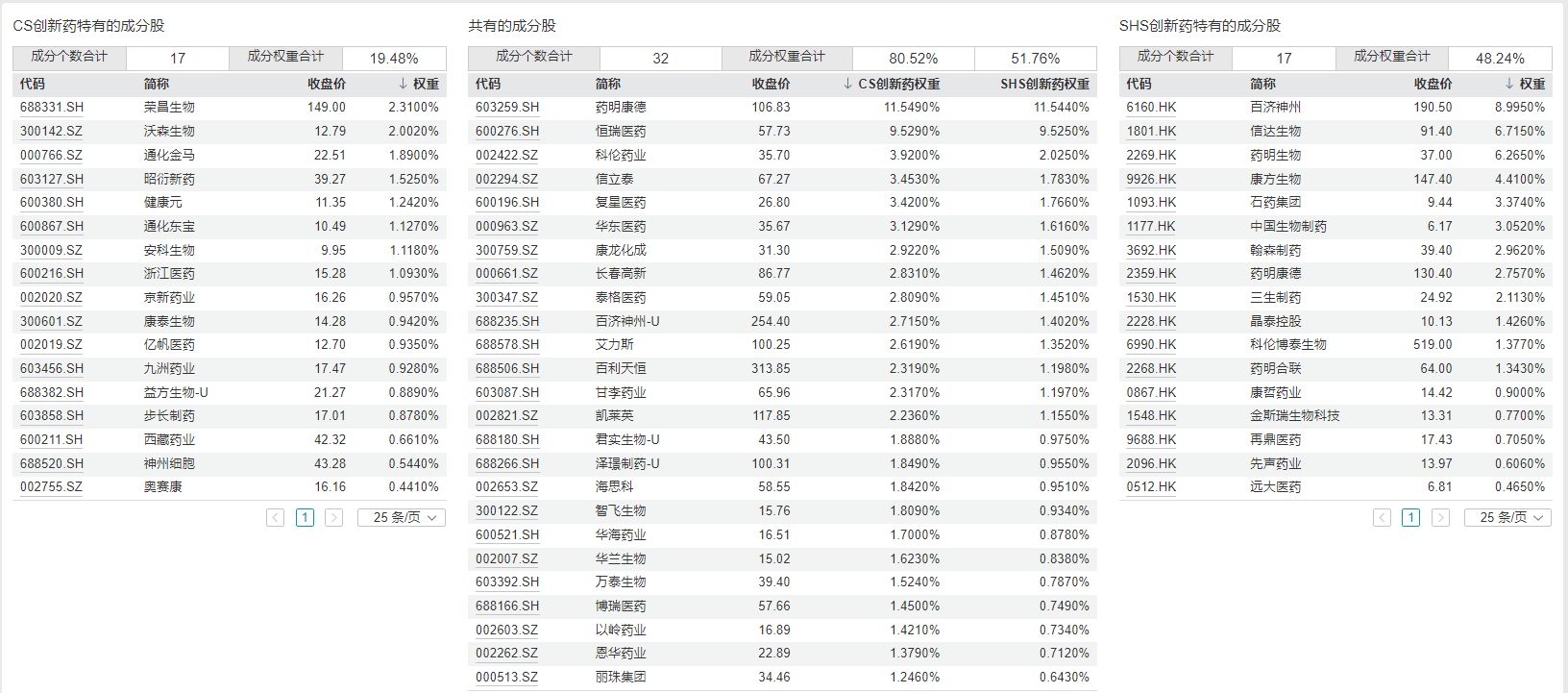Viewport: 1568px width, 693px height.
Task: Open stock code 002422.SZ
Action: [507, 155]
